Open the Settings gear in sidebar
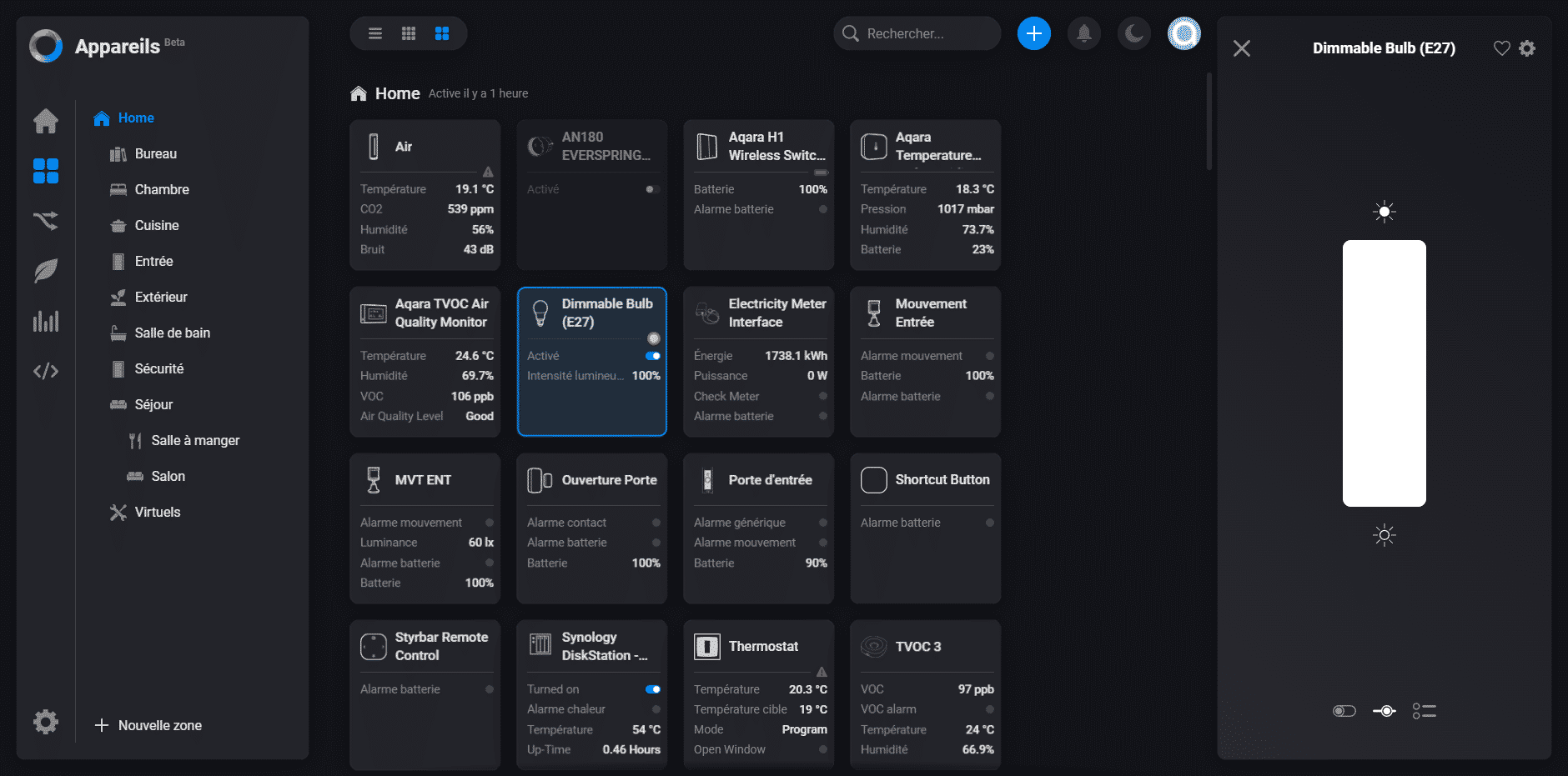Screen dimensions: 1568x776 [x=46, y=722]
